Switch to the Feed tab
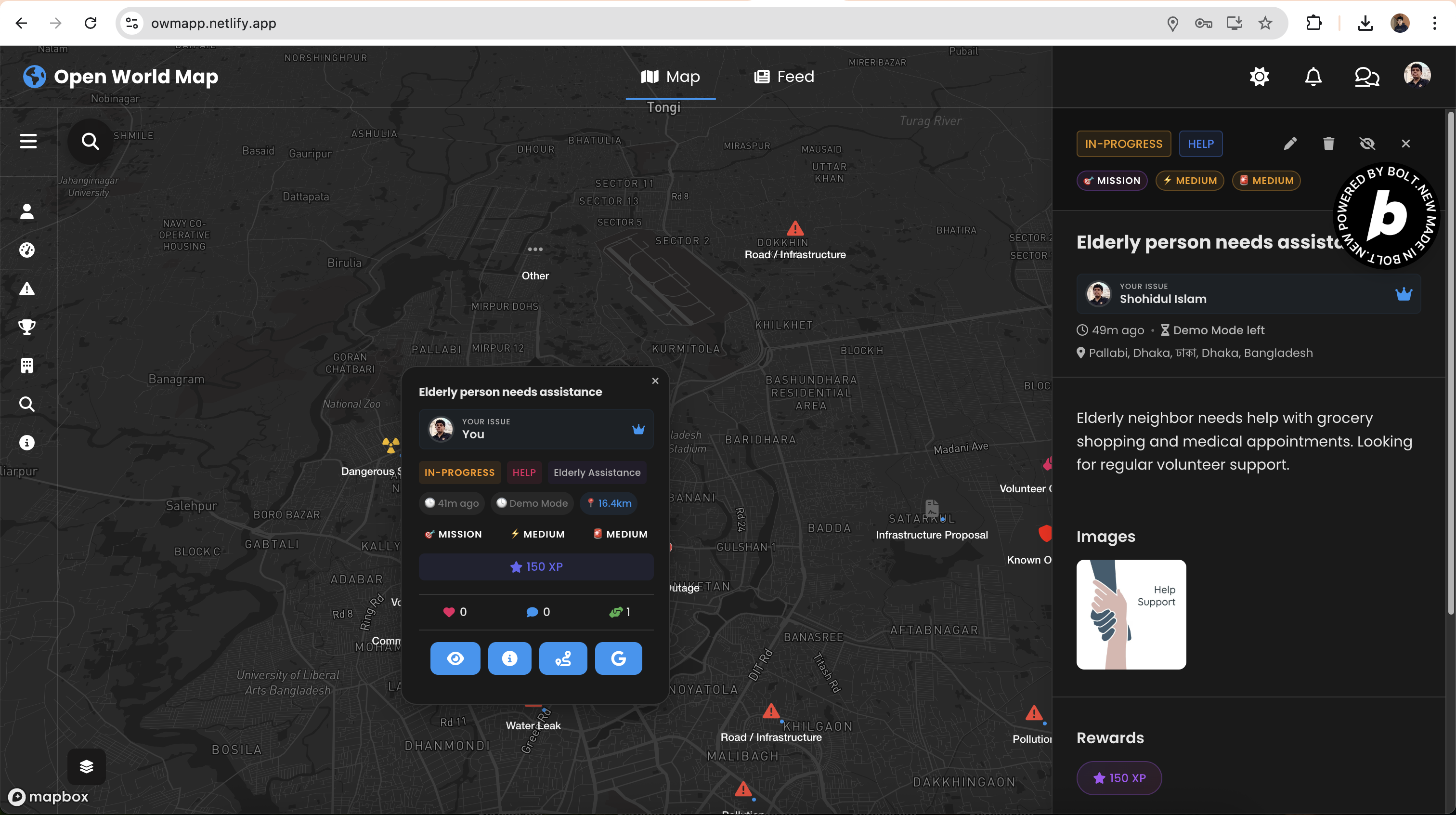Viewport: 1456px width, 815px height. point(784,77)
